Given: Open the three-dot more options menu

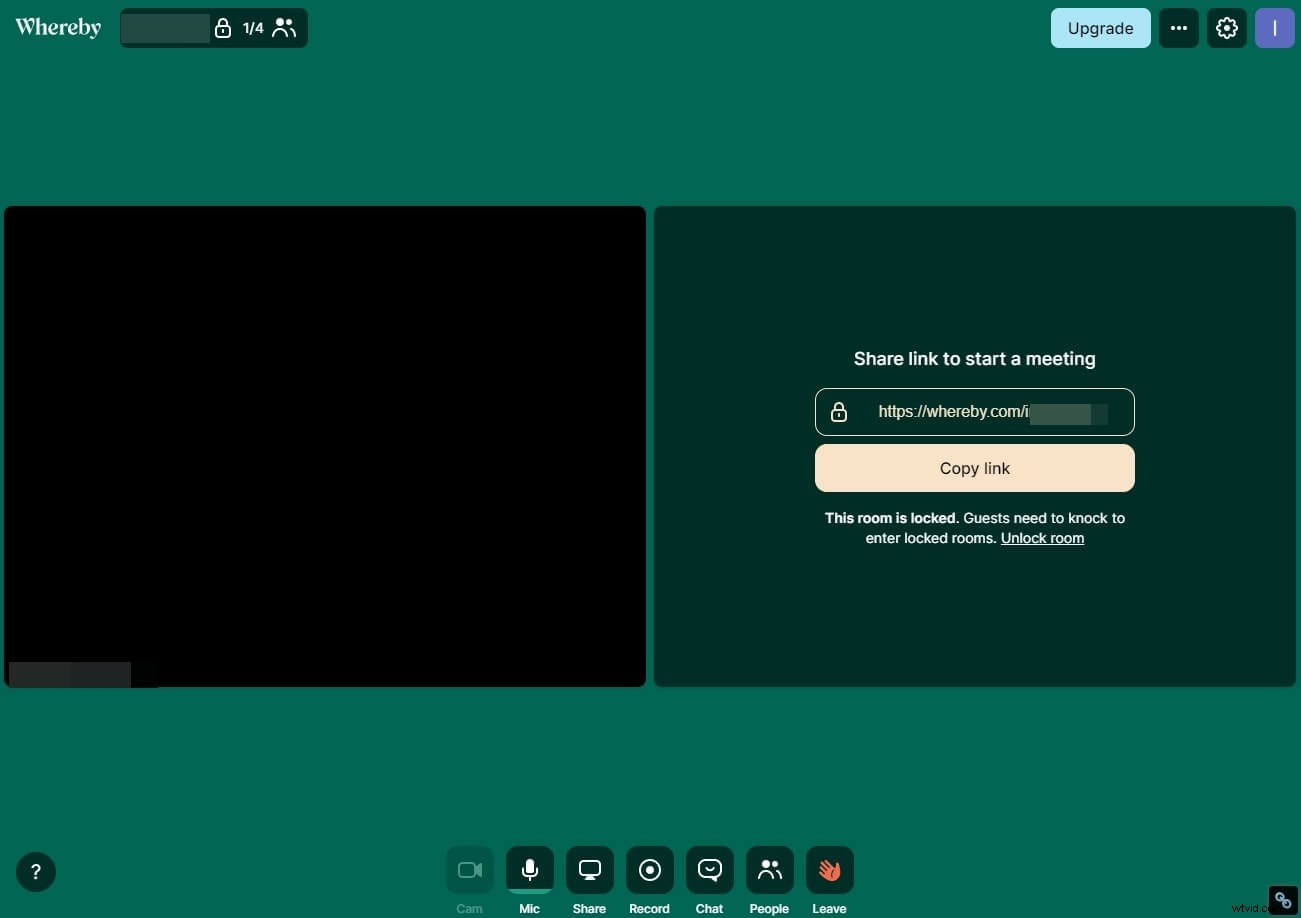Looking at the screenshot, I should tap(1178, 27).
